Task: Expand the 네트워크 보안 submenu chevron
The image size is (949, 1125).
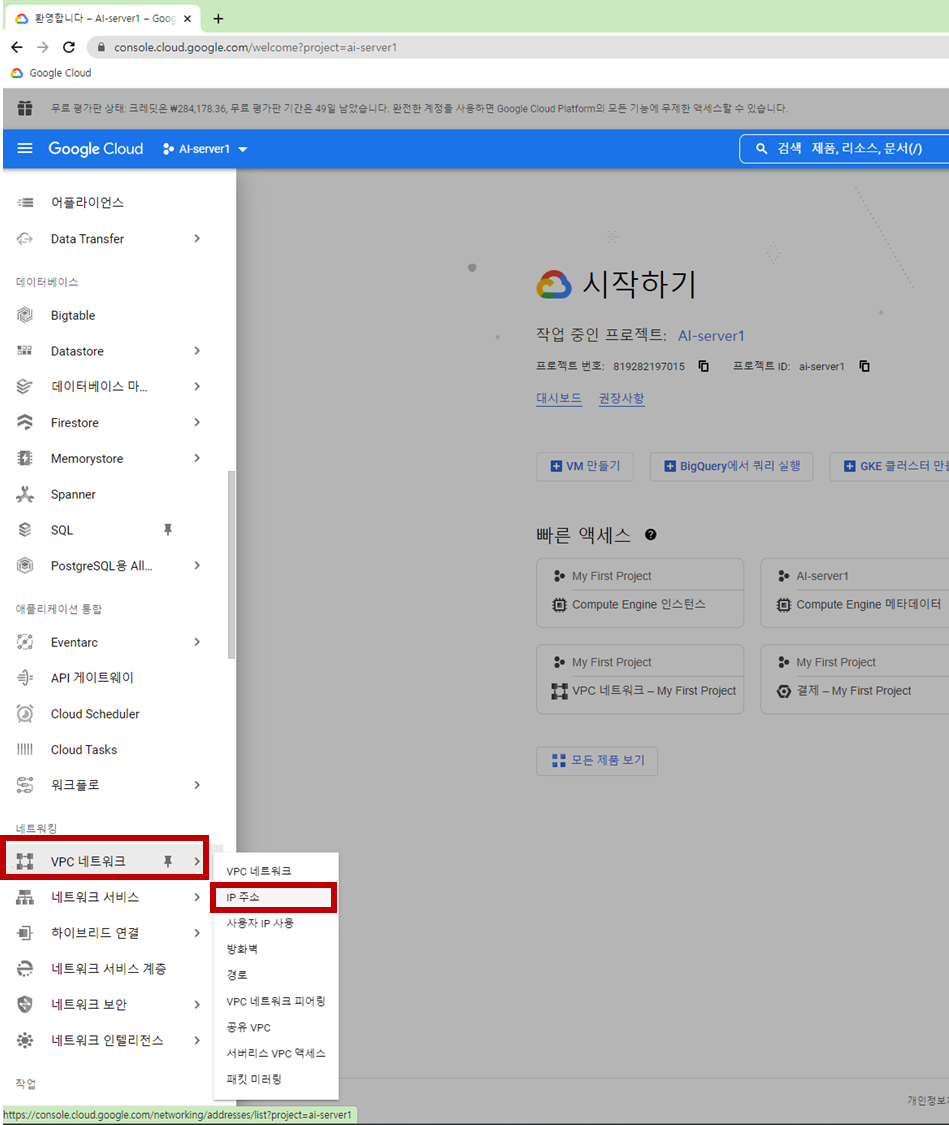Action: pyautogui.click(x=197, y=1004)
